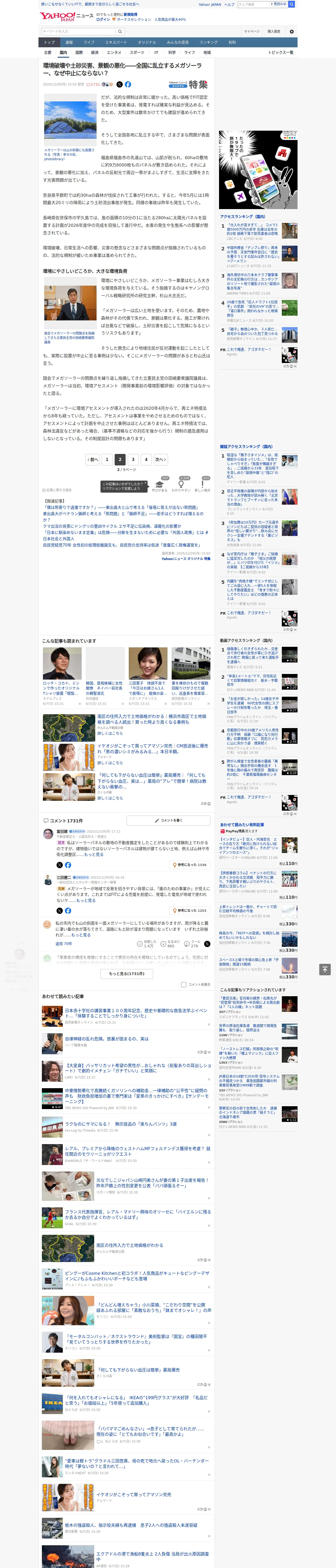Click the scroll-to-top arrow button
Screen dimensions: 336x1568
click(325, 969)
